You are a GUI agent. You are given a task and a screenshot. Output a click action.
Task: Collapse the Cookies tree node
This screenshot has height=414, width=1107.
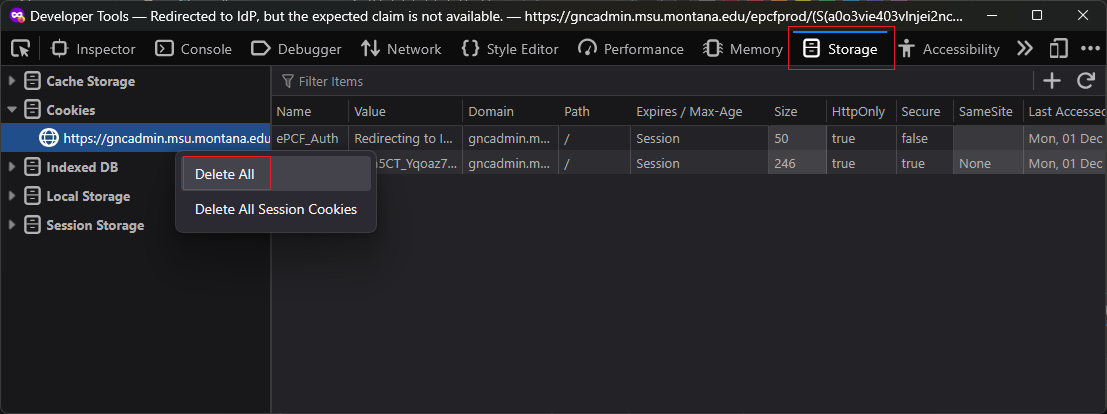(x=11, y=110)
